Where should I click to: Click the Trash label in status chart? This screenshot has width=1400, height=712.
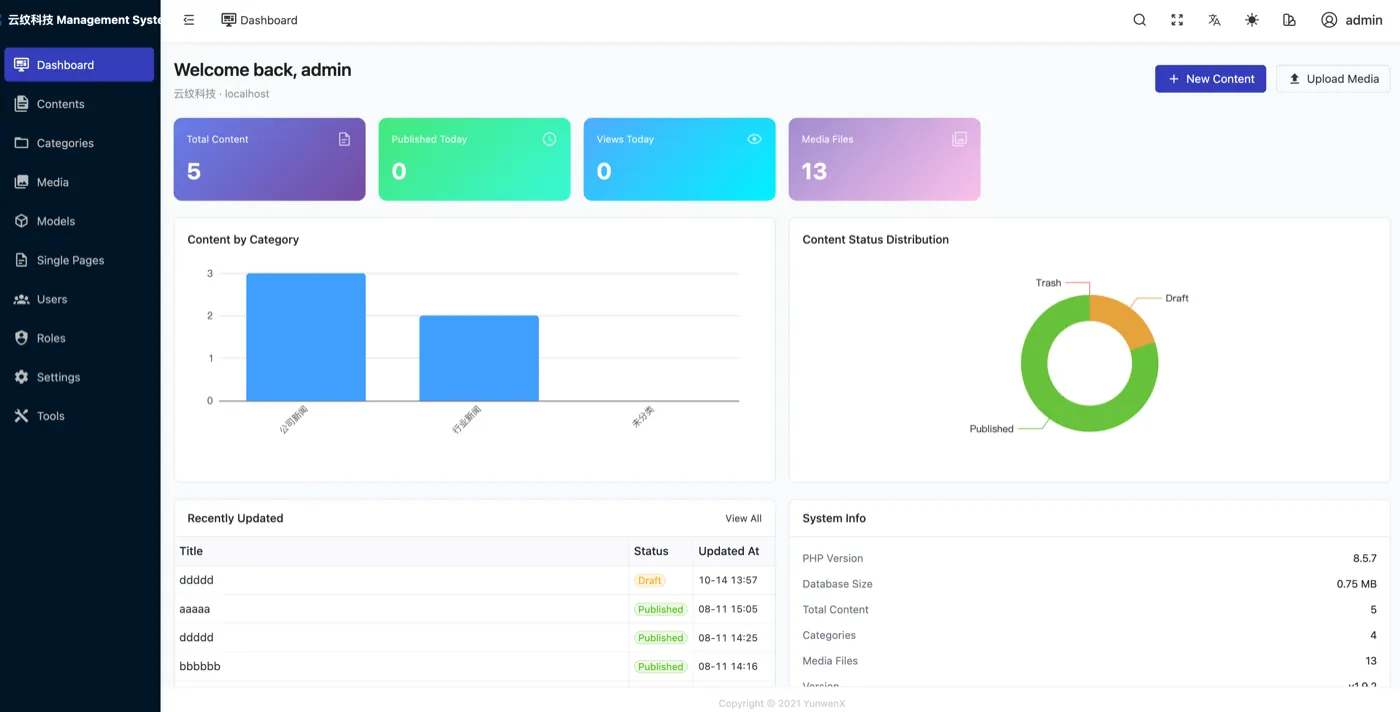1048,283
